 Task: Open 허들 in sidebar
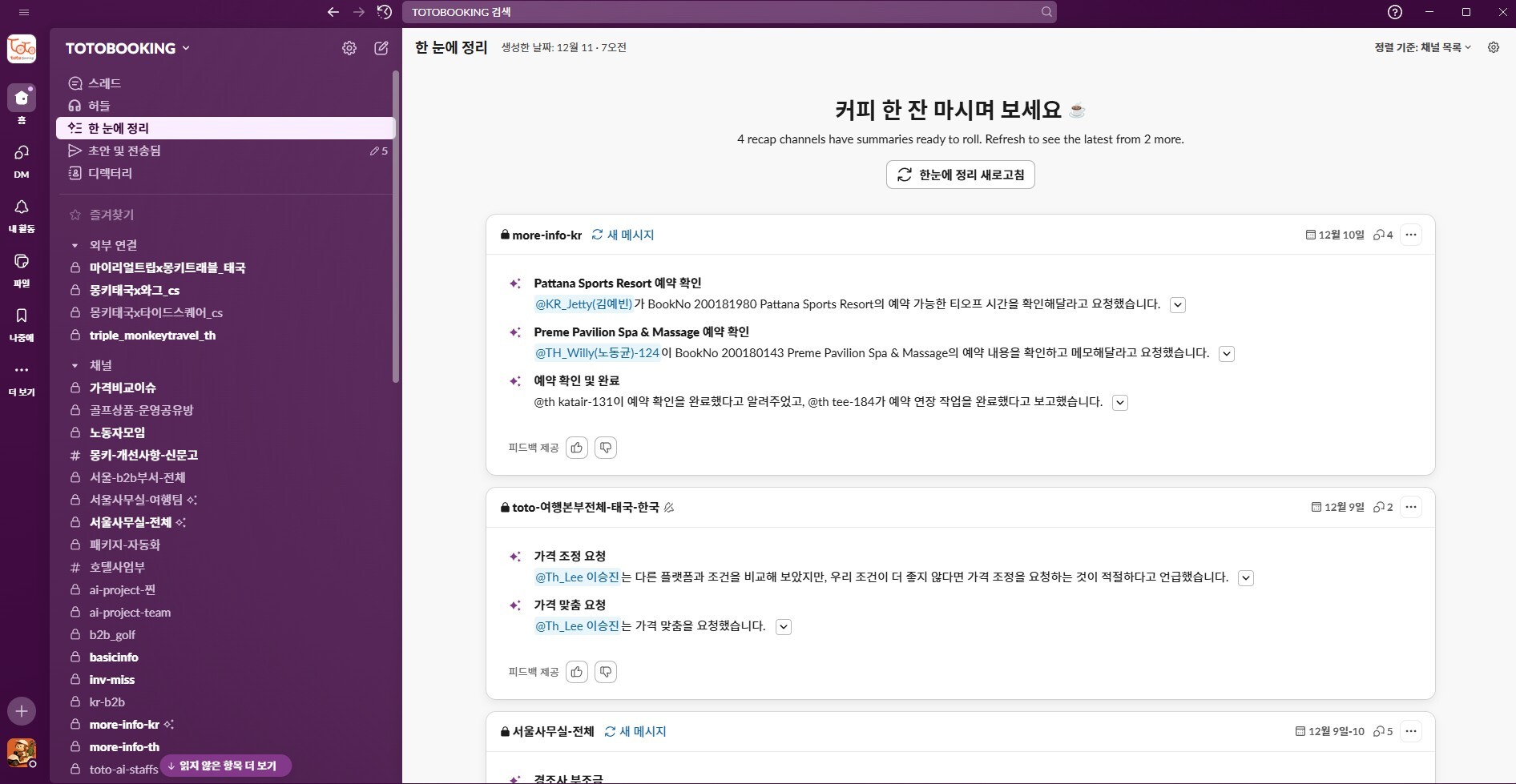pyautogui.click(x=226, y=106)
